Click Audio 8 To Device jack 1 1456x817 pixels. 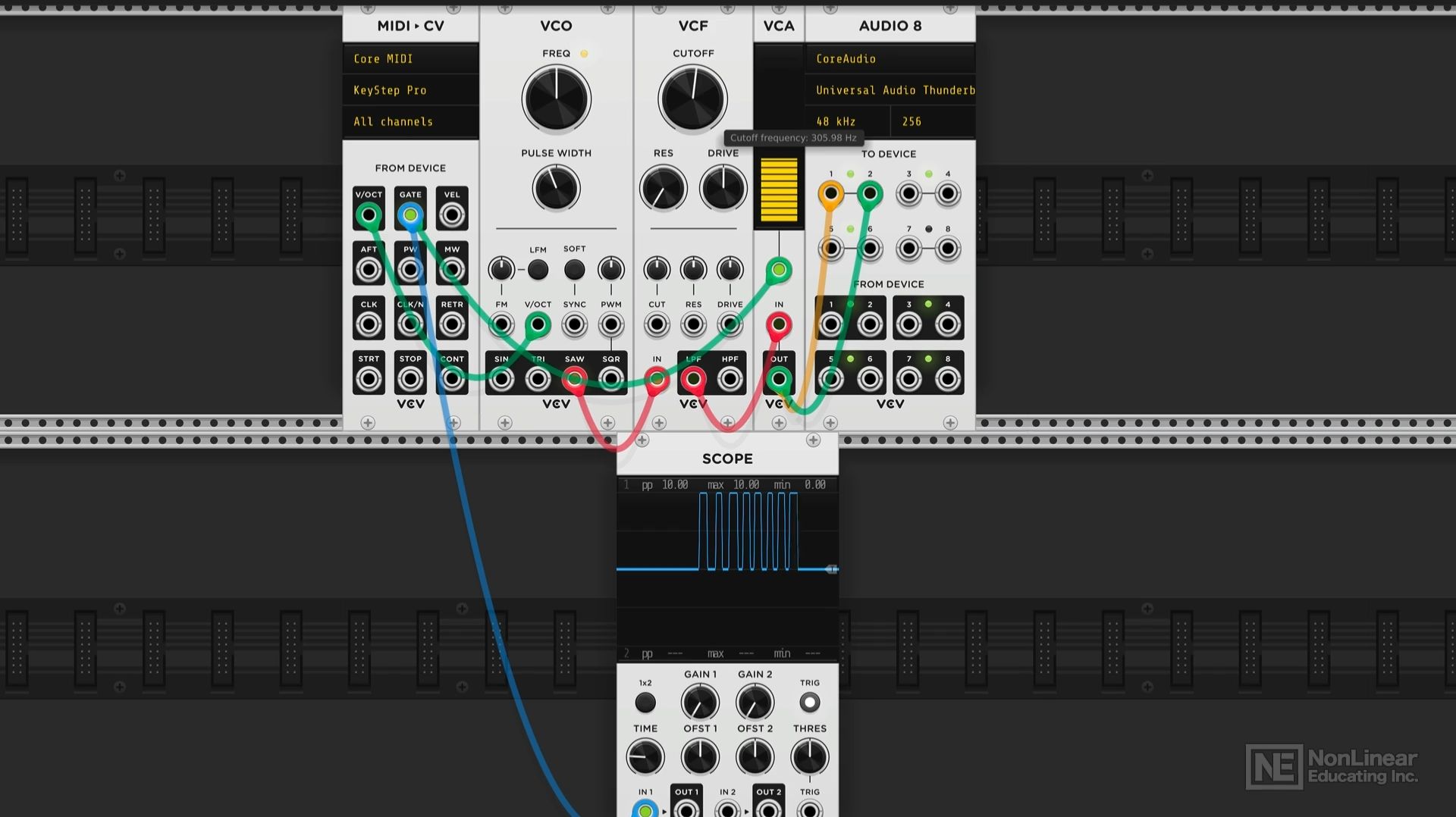(x=831, y=195)
